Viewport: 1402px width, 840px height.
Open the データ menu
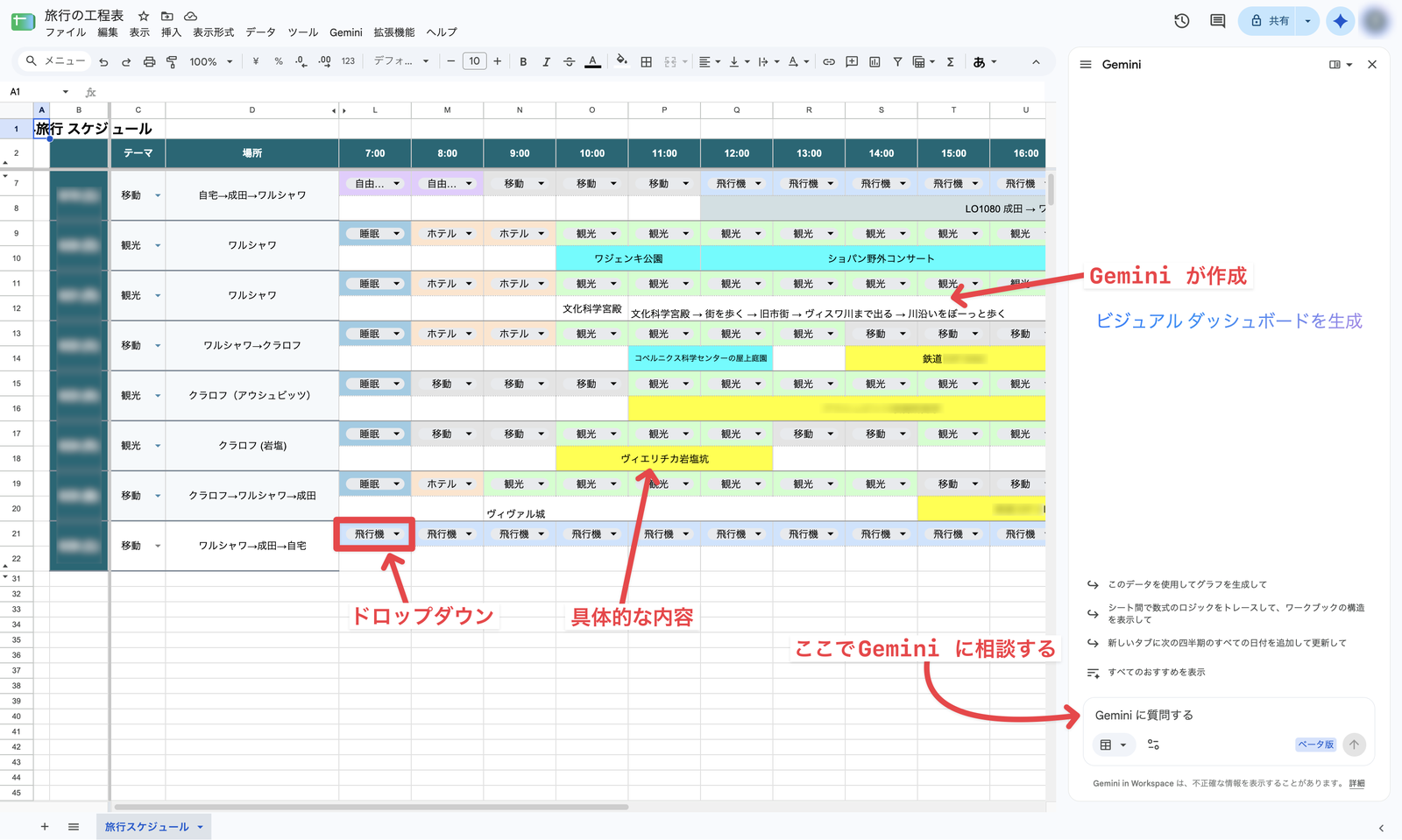click(260, 32)
